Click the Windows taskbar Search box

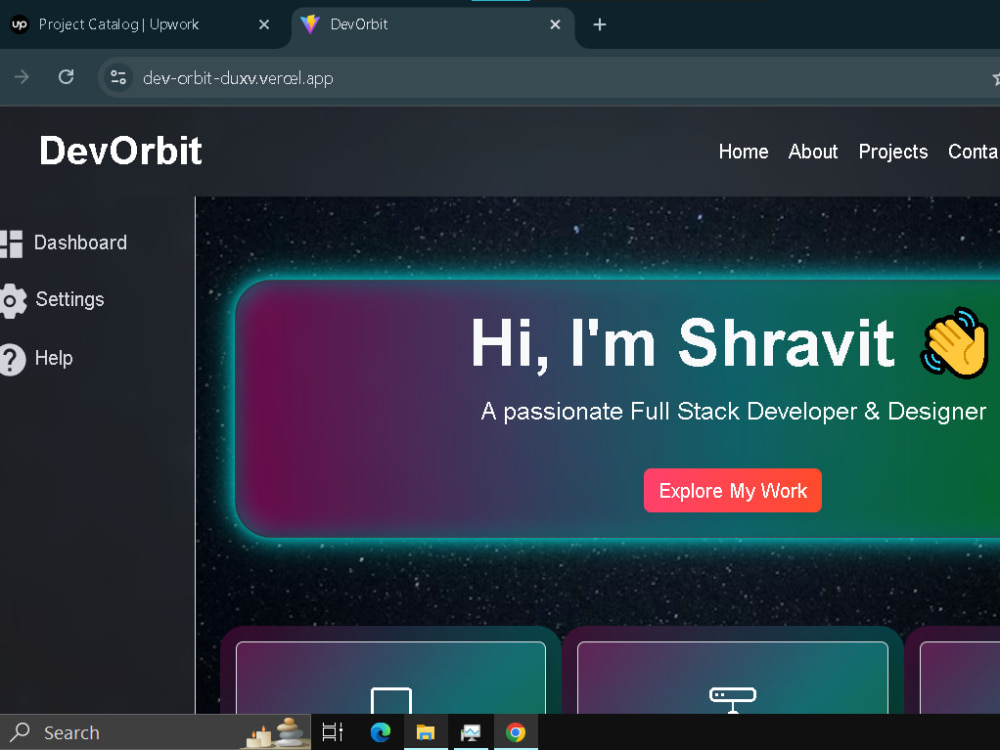point(156,732)
